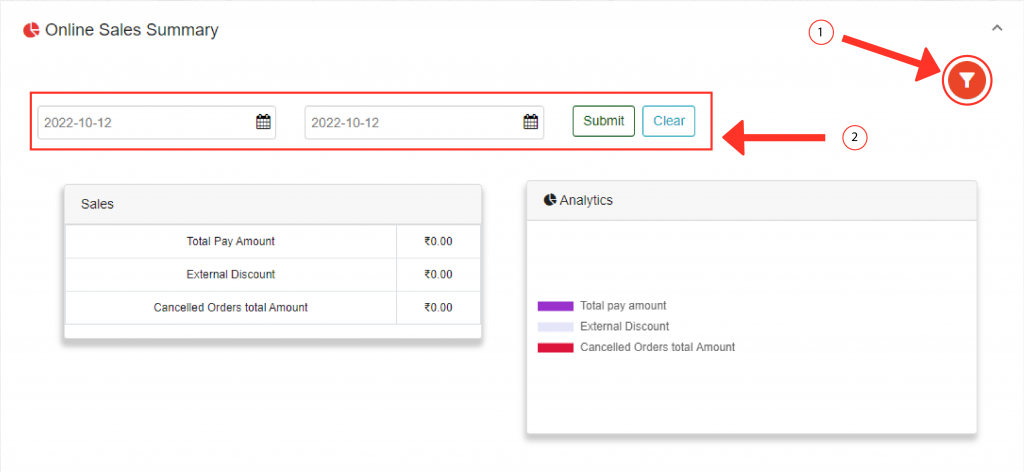Open calendar picker on the second date field

pos(531,122)
